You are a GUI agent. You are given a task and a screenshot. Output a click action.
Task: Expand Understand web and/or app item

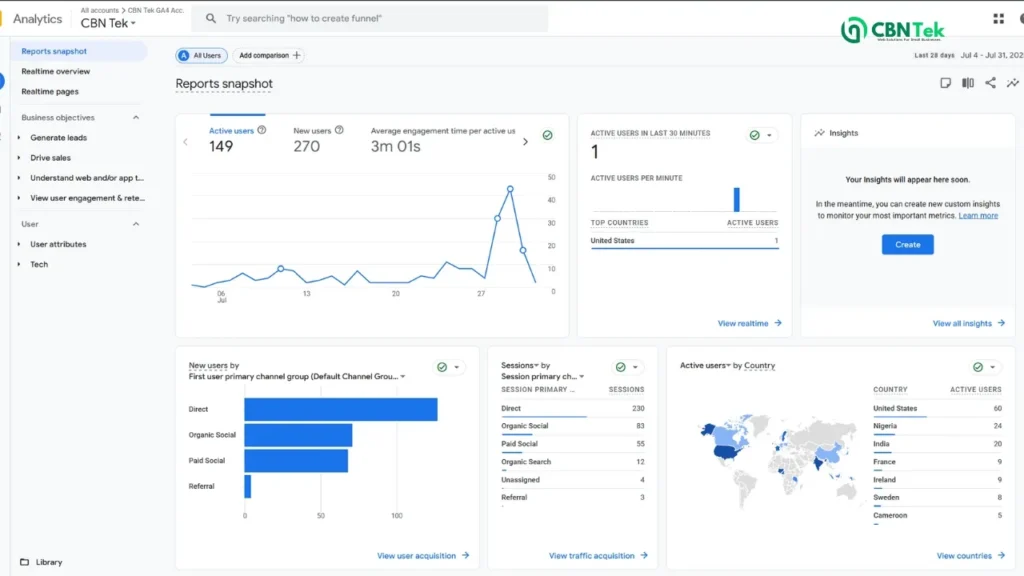click(19, 178)
